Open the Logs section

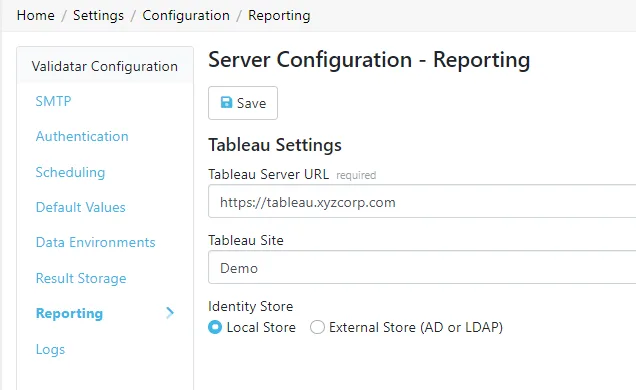pos(50,349)
